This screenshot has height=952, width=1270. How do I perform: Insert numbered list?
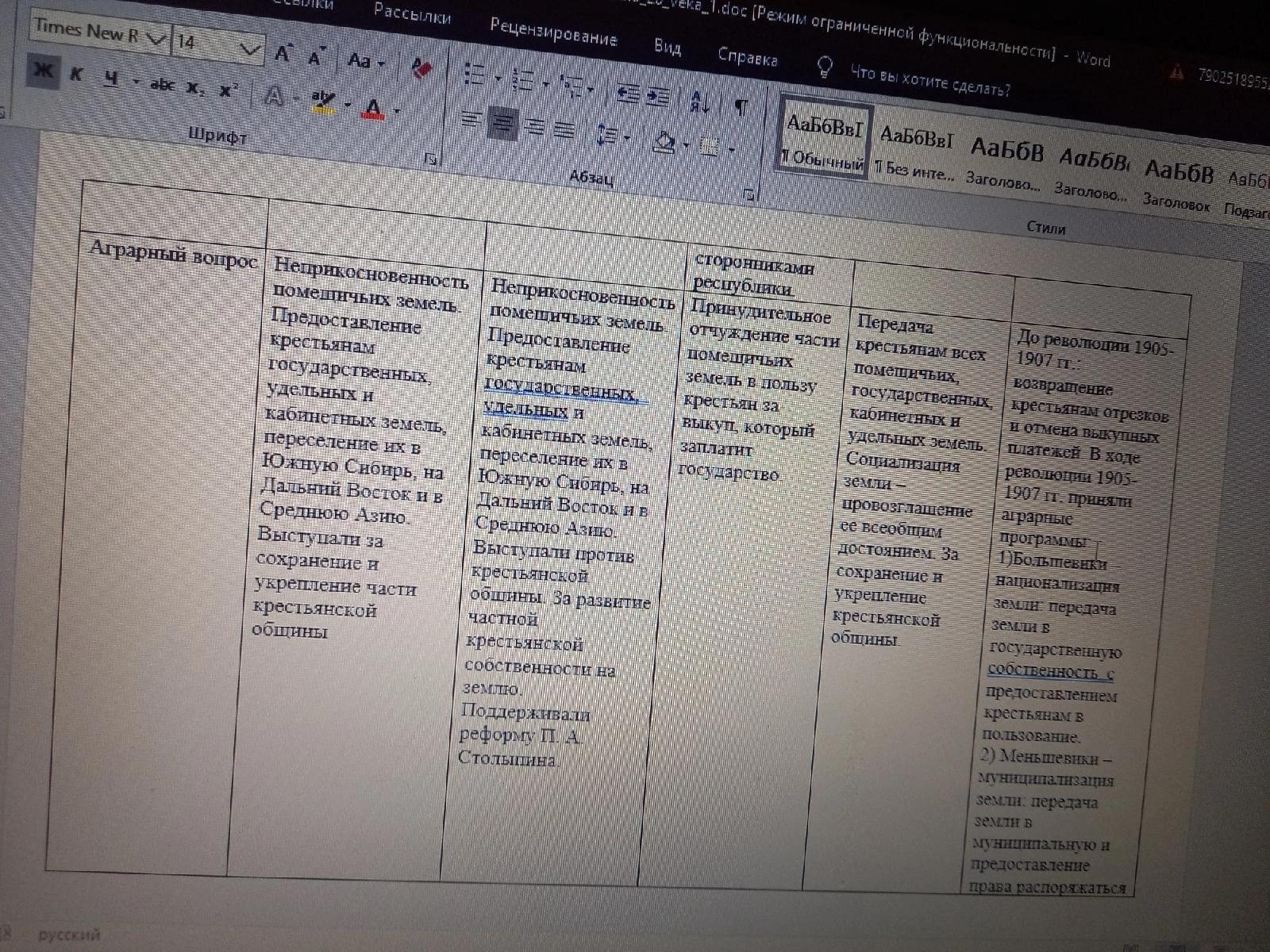(x=522, y=79)
